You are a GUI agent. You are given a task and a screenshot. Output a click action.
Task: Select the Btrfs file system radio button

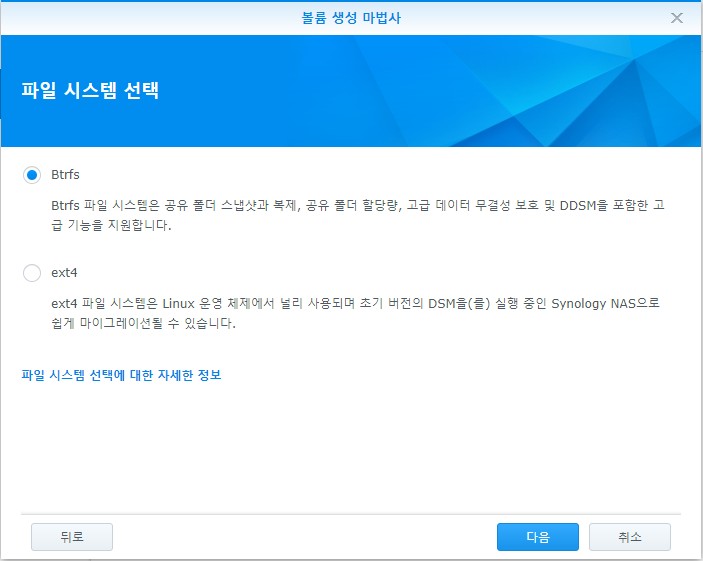[32, 175]
